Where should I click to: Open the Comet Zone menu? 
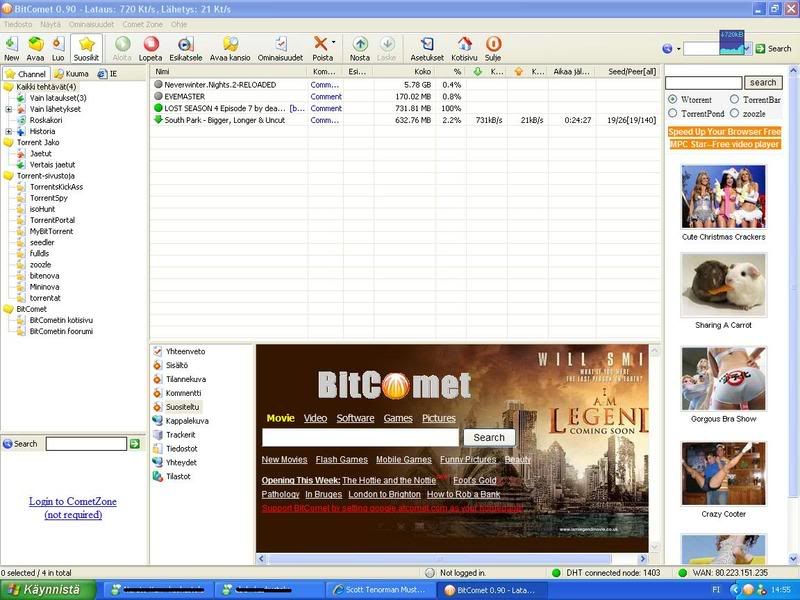tap(144, 24)
